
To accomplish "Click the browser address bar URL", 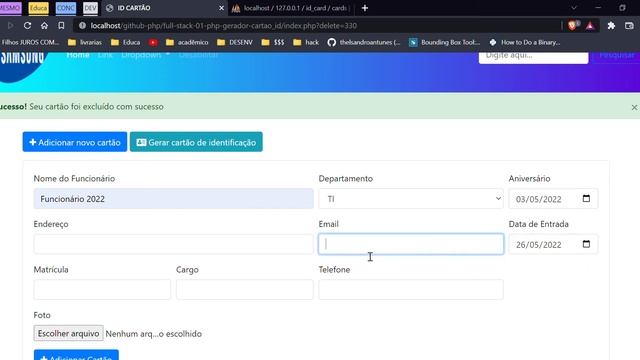I will pos(224,26).
